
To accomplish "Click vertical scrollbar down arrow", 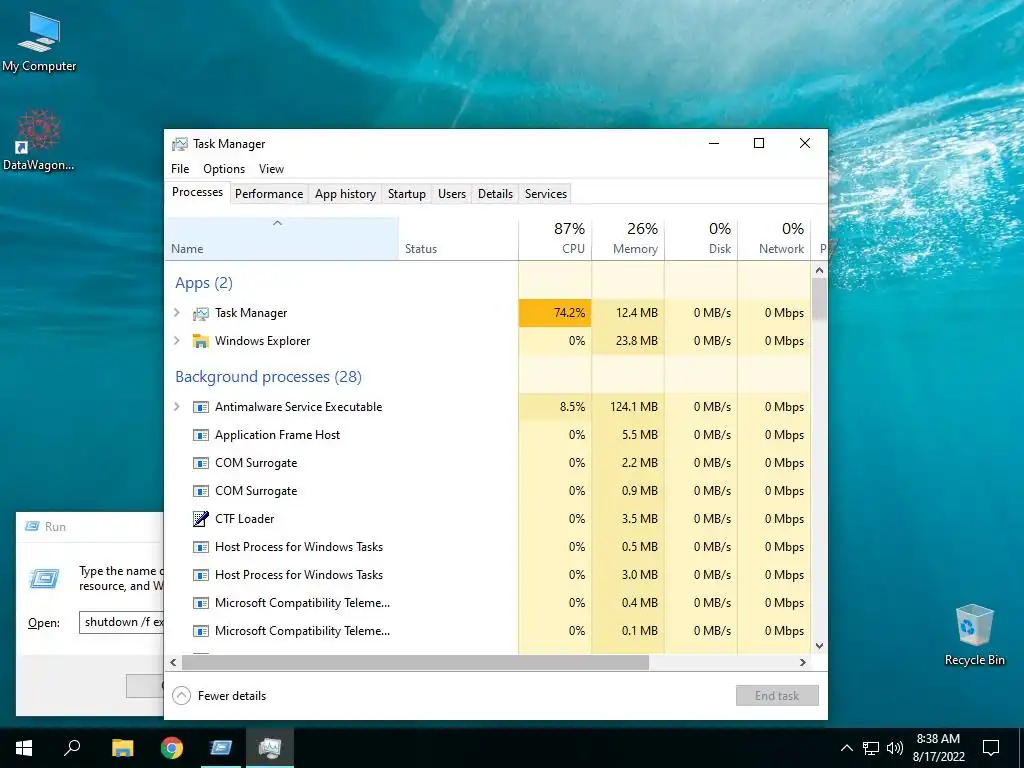I will point(820,646).
